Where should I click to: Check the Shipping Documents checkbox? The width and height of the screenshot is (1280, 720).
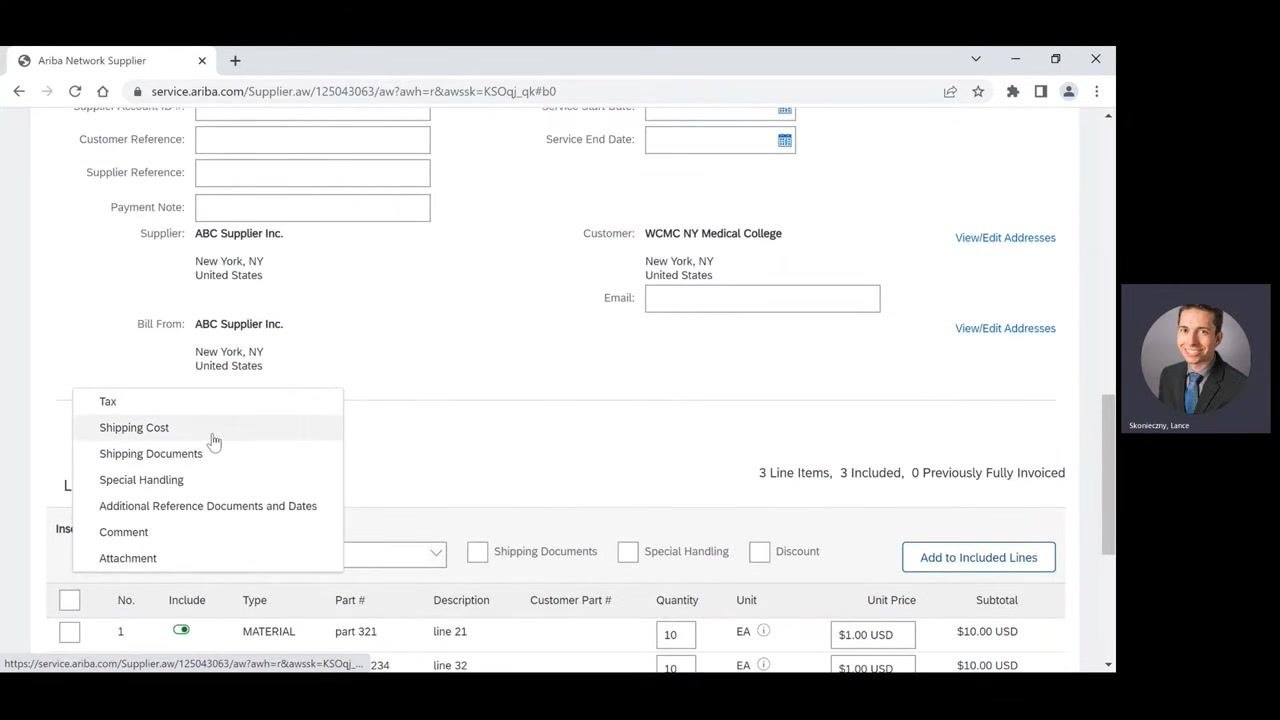pos(478,552)
